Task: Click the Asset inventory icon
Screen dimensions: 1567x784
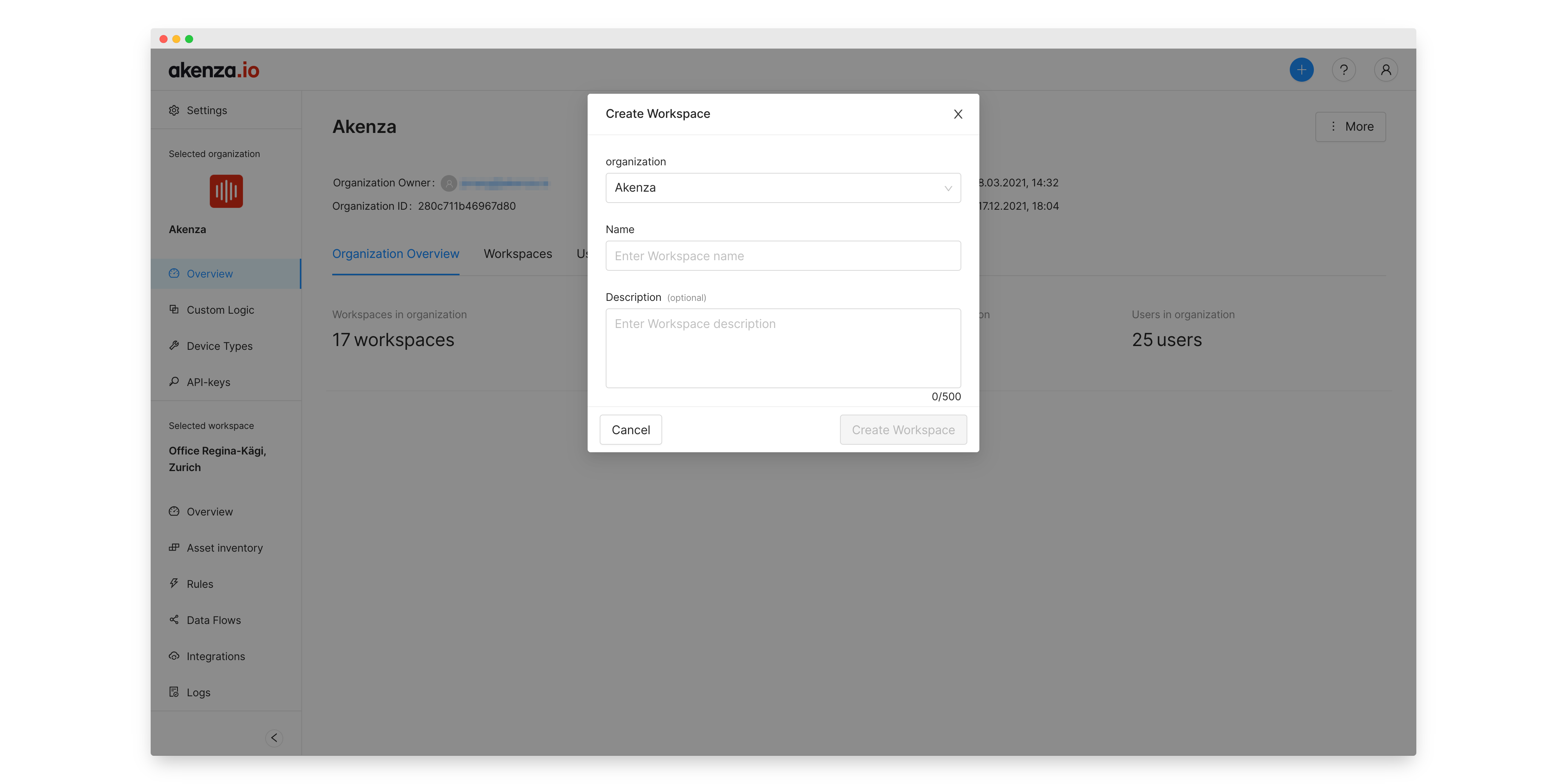Action: [174, 548]
